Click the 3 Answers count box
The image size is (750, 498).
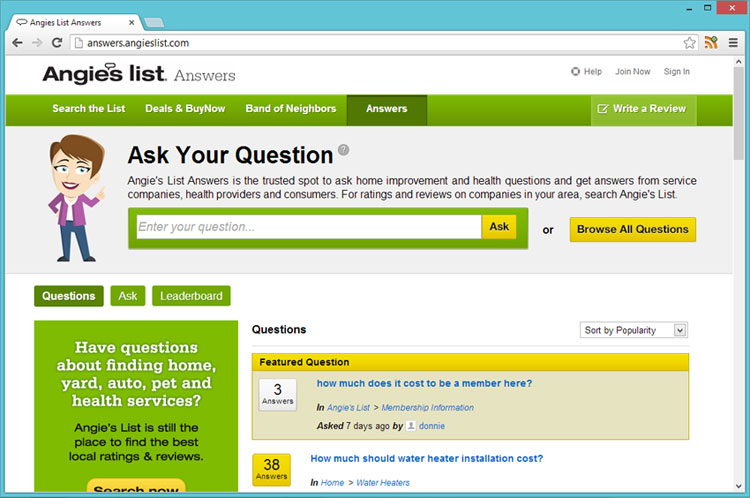[x=277, y=395]
